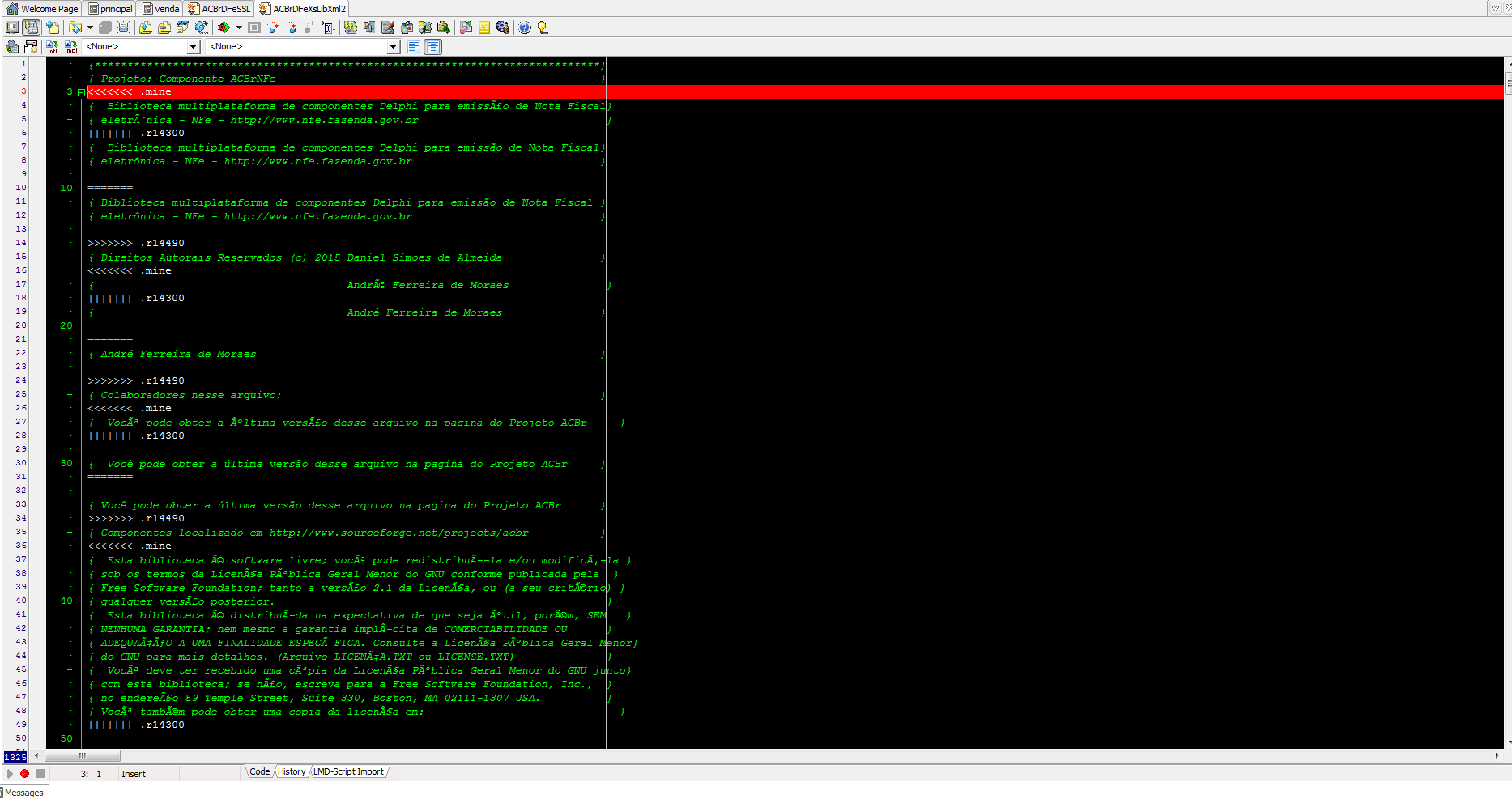The image size is (1512, 799).
Task: Click the horizontal scrollbar left arrow
Action: click(36, 756)
